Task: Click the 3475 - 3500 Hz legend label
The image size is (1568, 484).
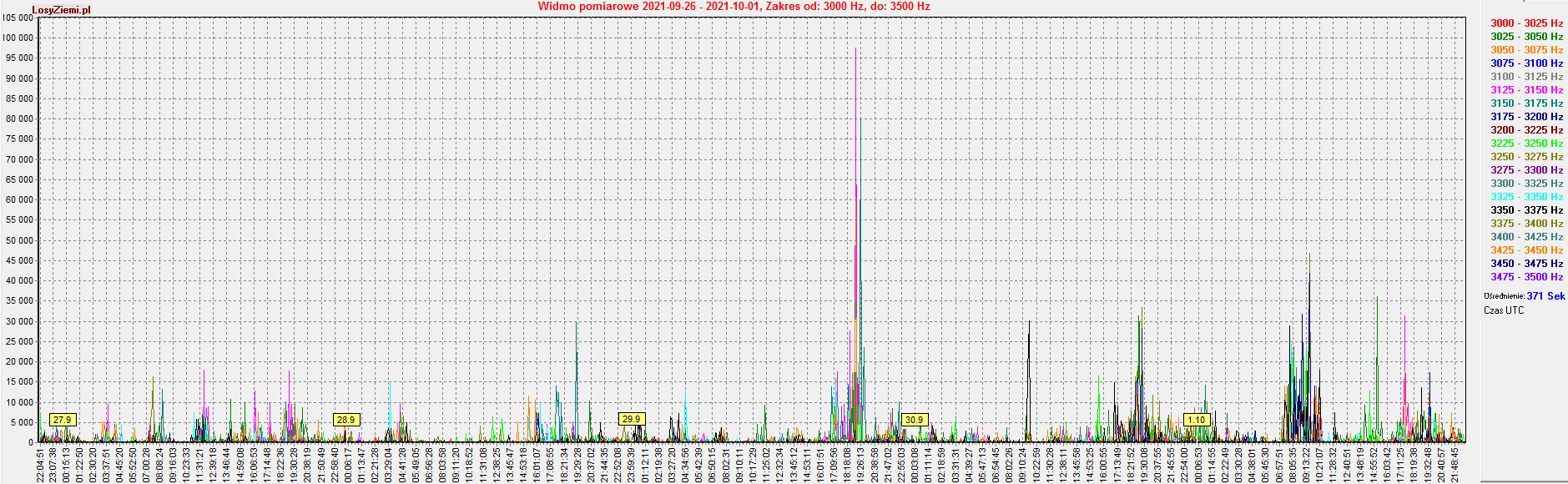Action: coord(1526,277)
